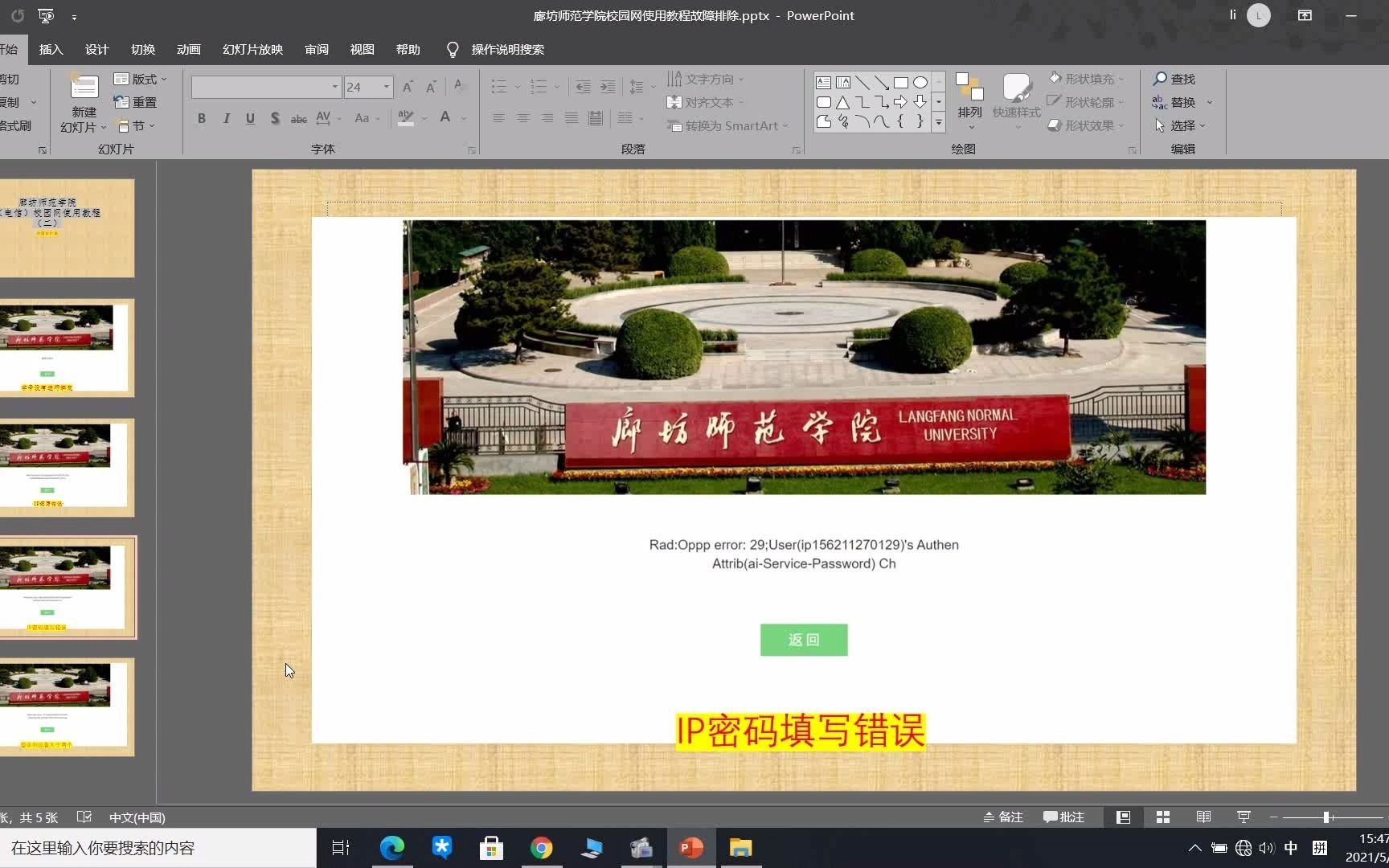The height and width of the screenshot is (868, 1389).
Task: Click the Find button
Action: click(x=1174, y=79)
